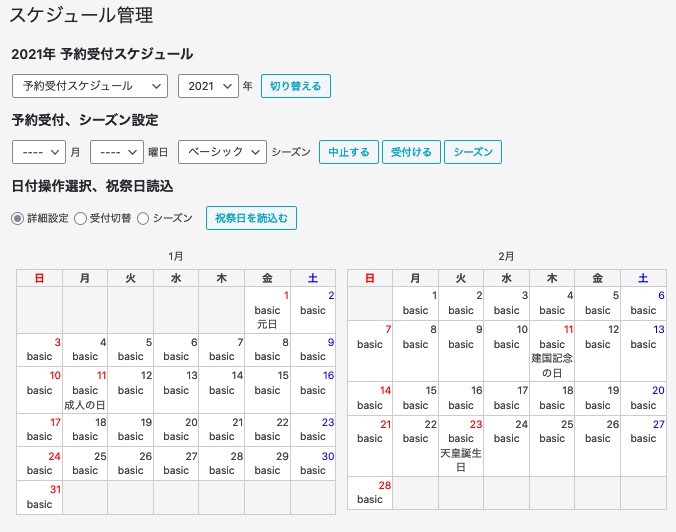The width and height of the screenshot is (676, 532).
Task: Click January 6 date cell
Action: (x=176, y=350)
